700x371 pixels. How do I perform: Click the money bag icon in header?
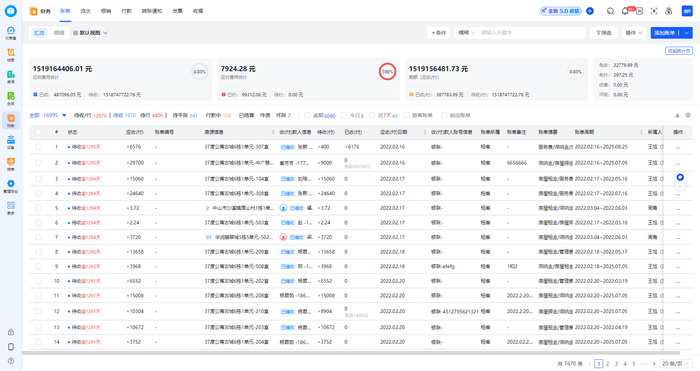(x=669, y=11)
